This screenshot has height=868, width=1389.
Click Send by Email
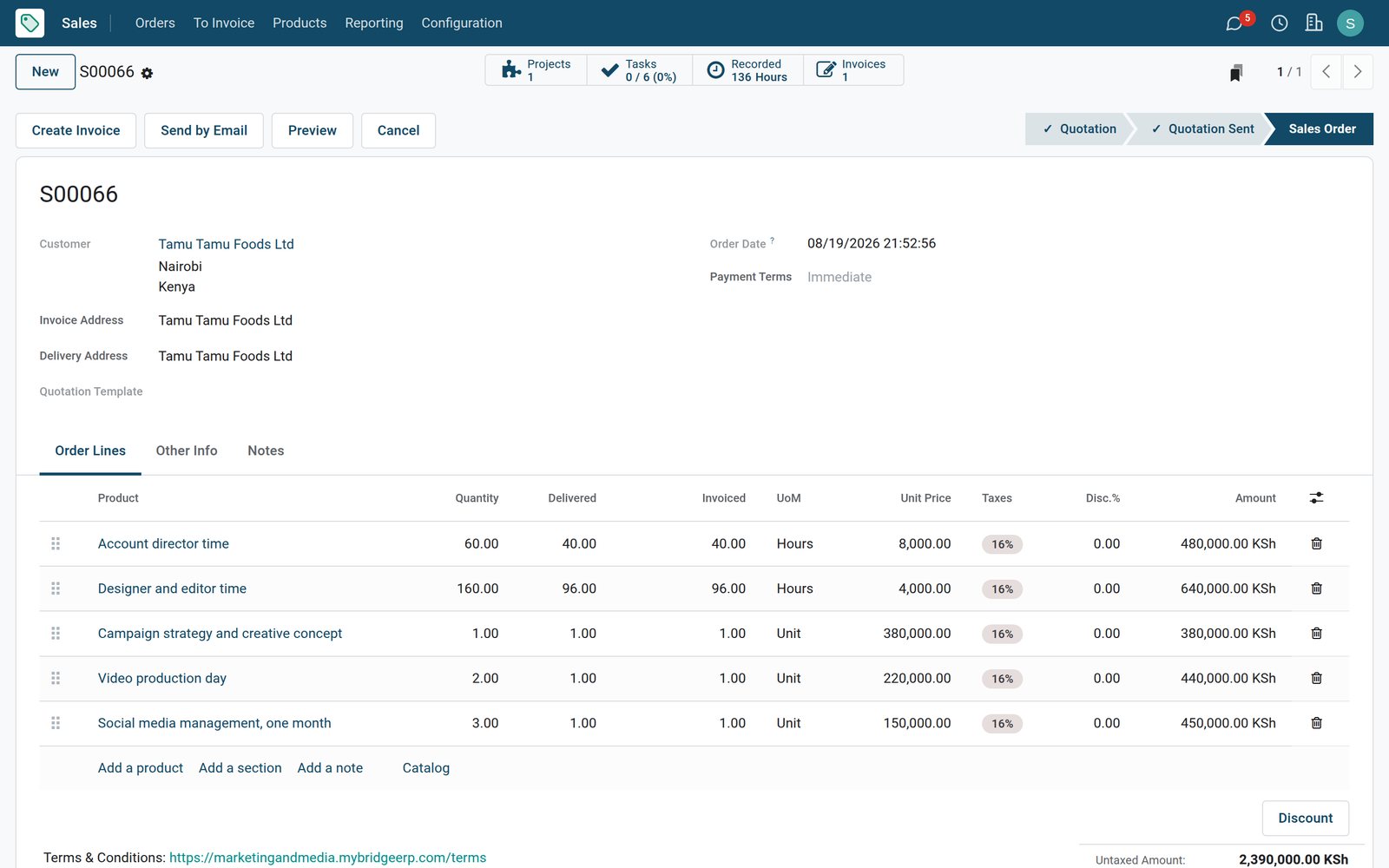tap(204, 130)
